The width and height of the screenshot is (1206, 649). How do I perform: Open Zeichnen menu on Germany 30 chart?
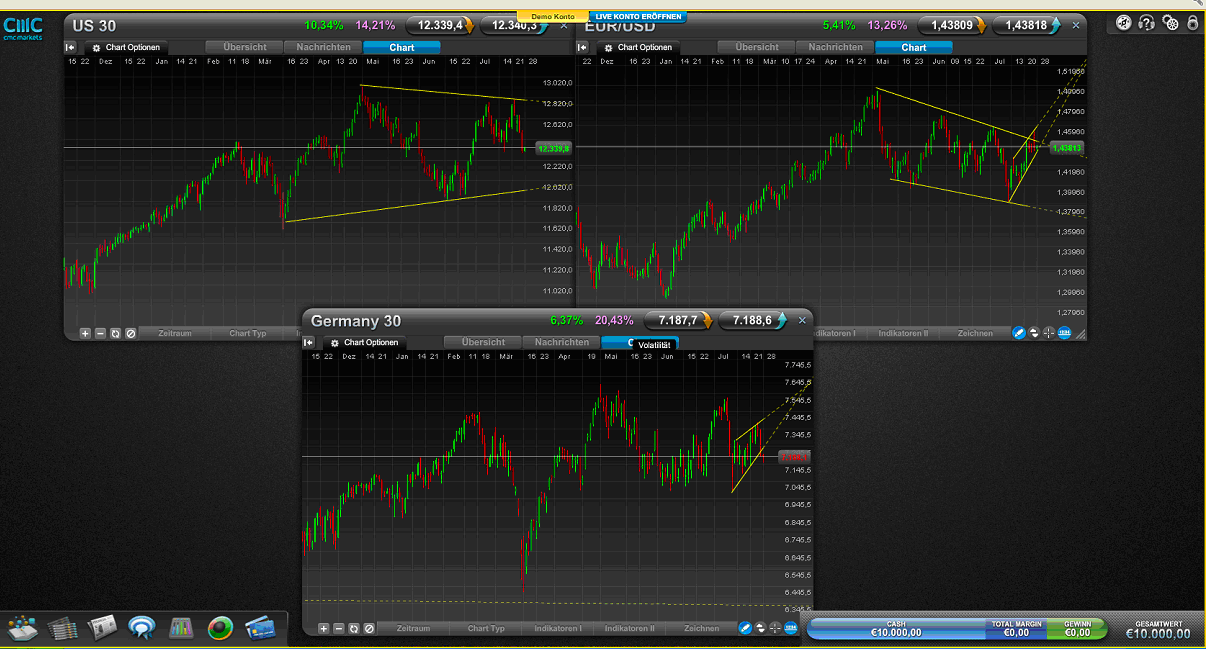click(702, 628)
